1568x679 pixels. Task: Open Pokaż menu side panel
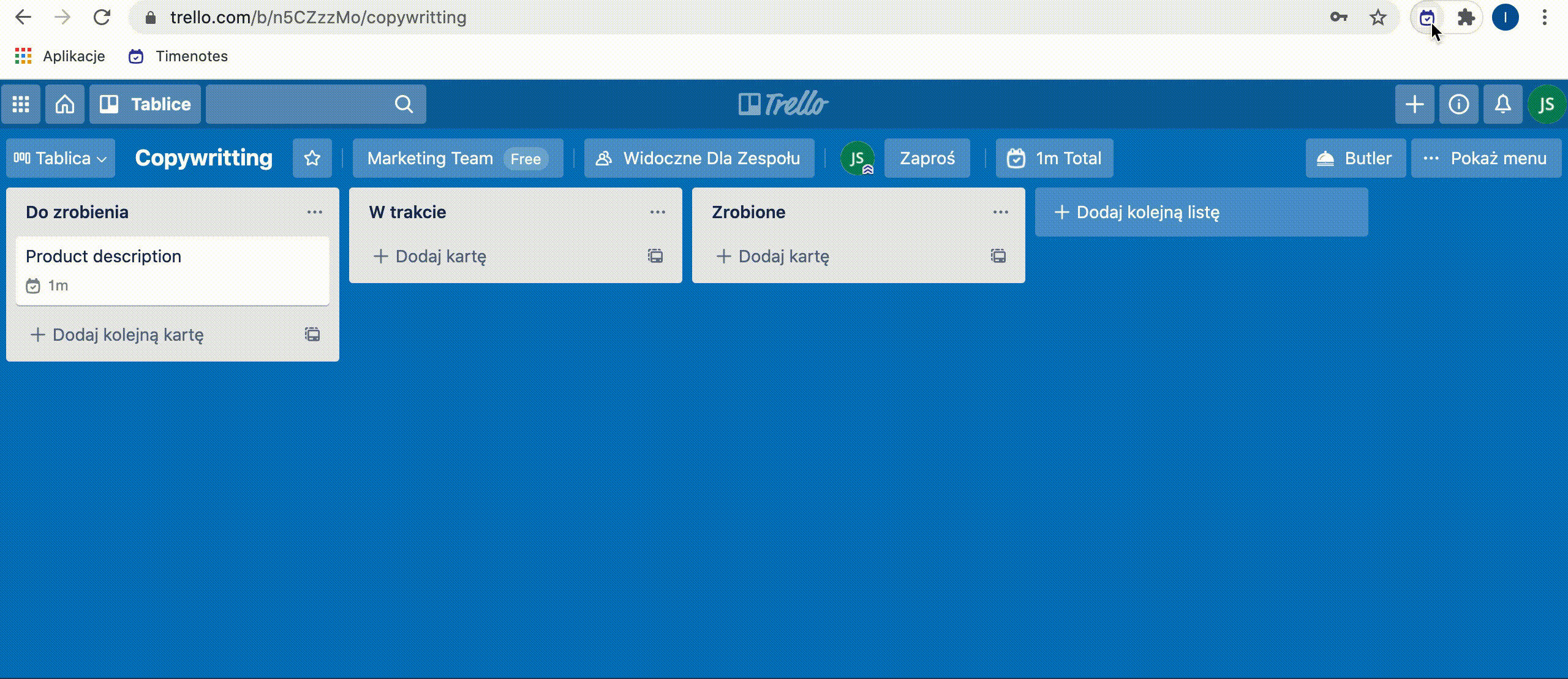[x=1486, y=158]
